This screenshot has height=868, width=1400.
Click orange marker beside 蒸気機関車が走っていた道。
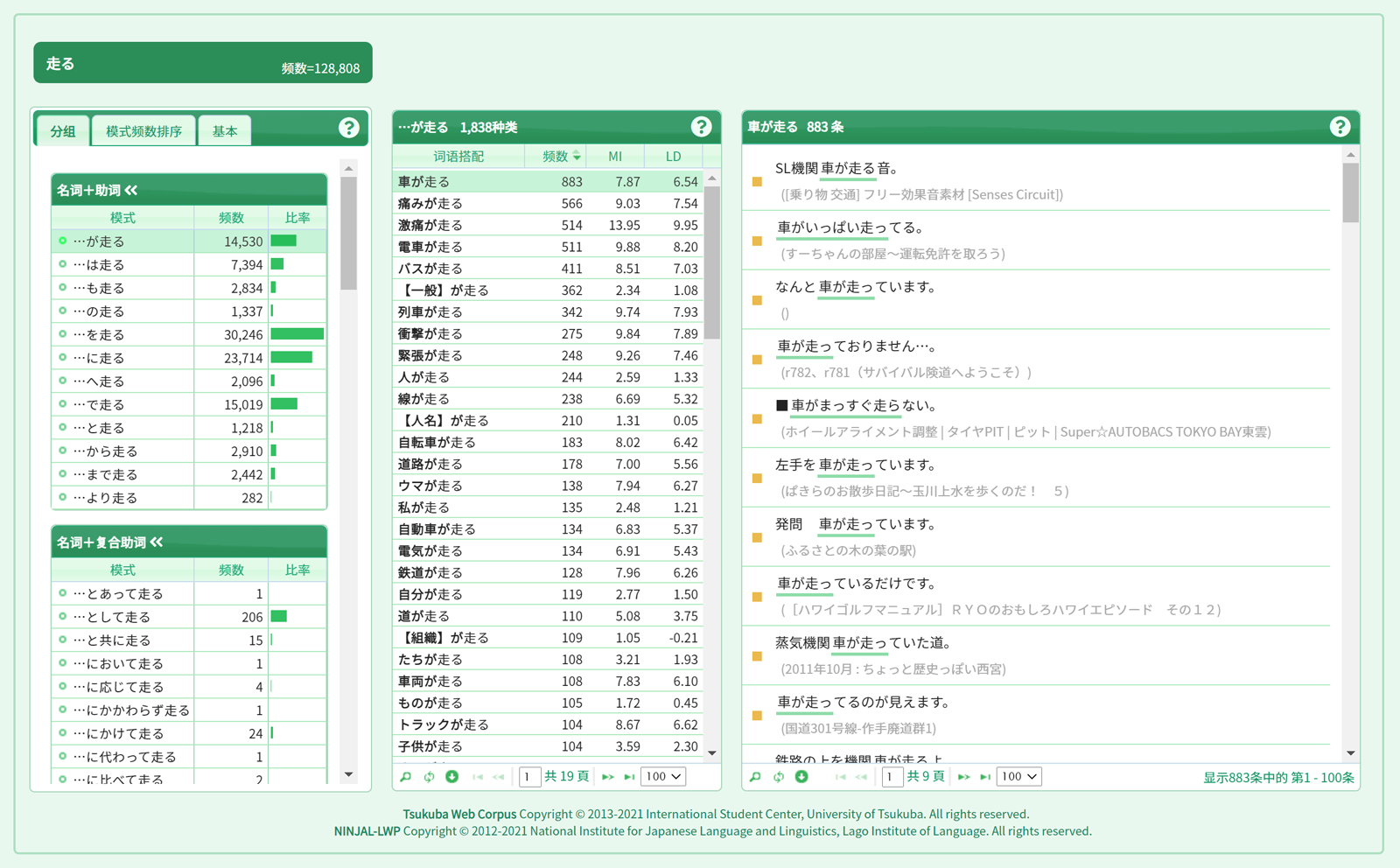point(757,656)
